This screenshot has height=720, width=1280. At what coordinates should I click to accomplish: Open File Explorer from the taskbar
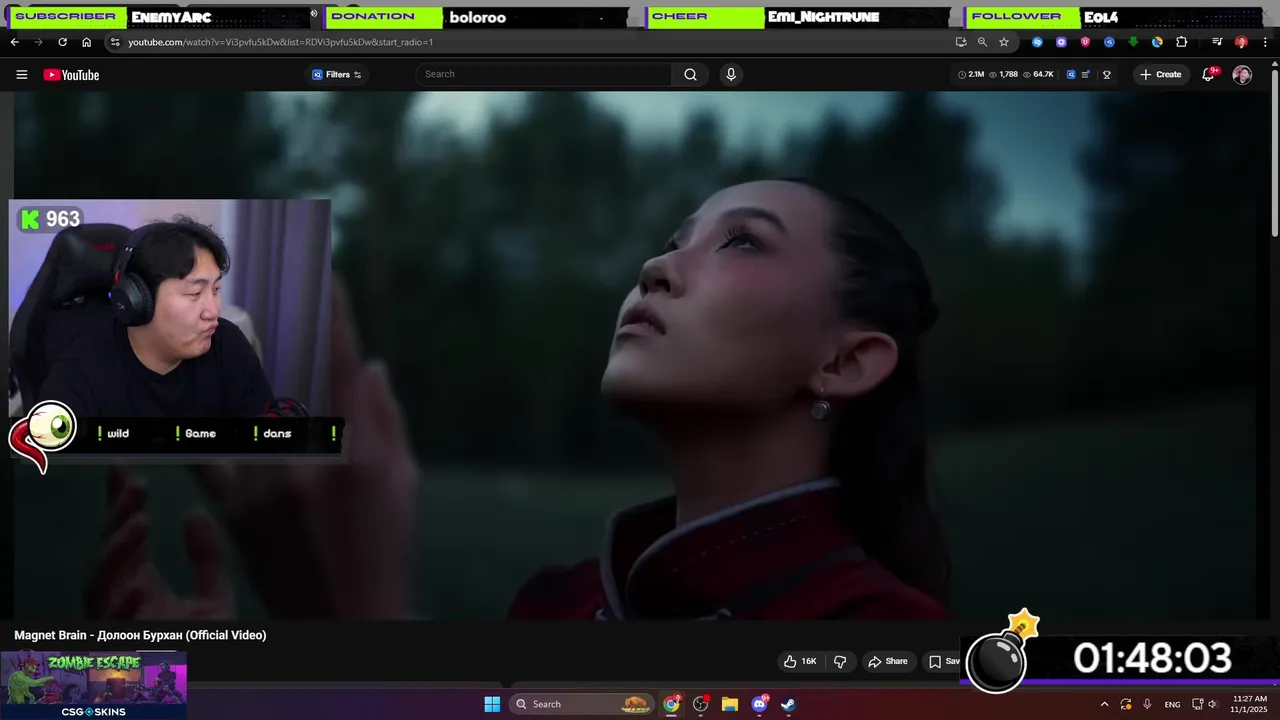point(730,704)
